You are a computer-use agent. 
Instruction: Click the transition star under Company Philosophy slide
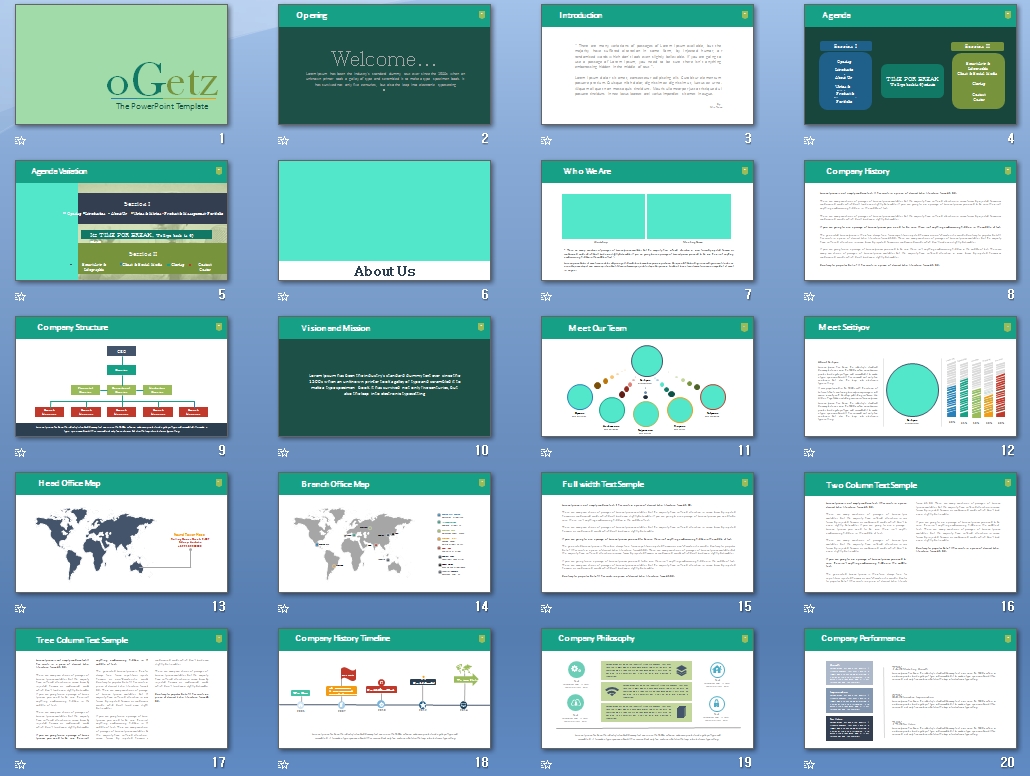[x=546, y=765]
